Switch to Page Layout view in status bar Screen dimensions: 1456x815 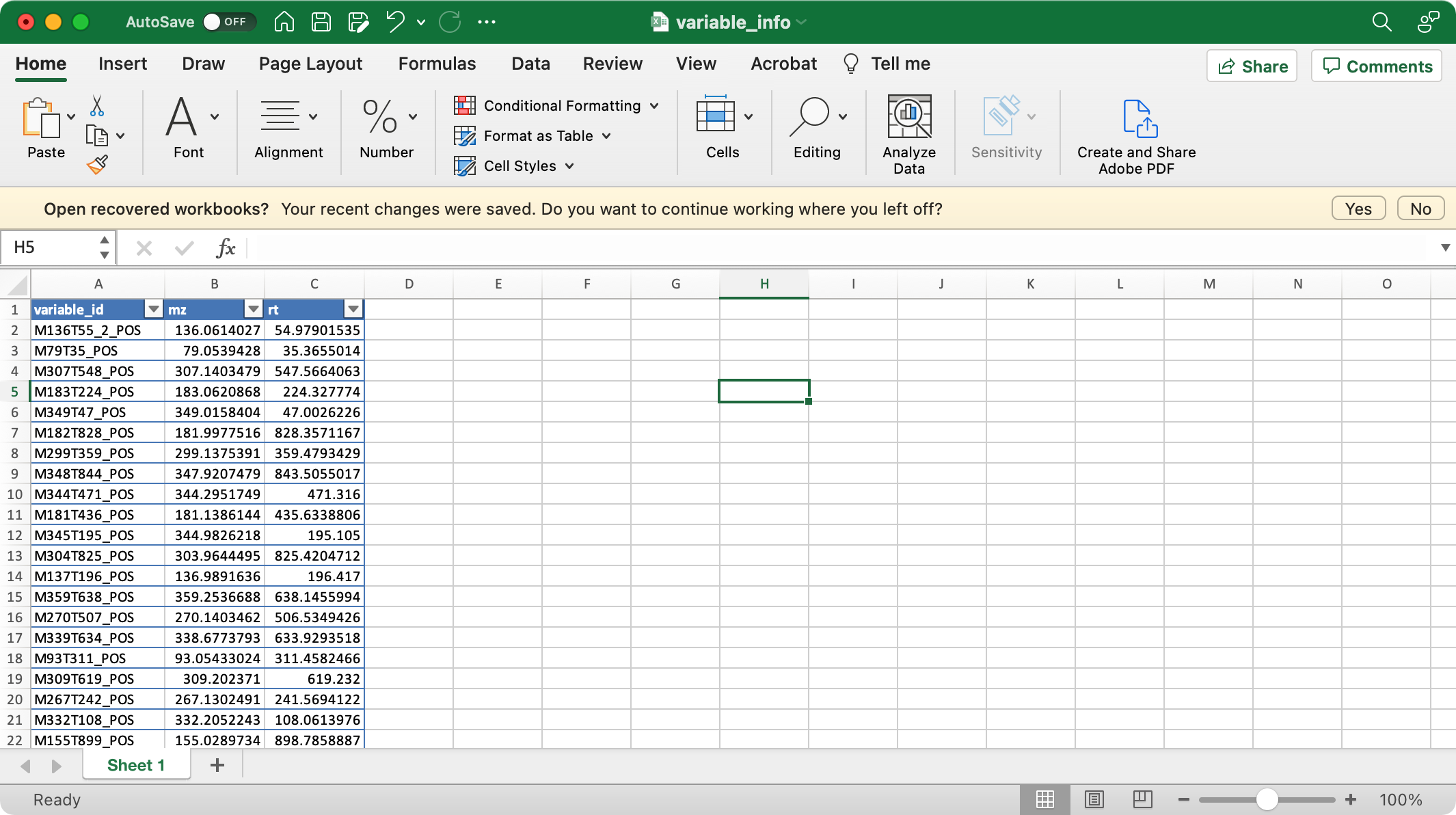pyautogui.click(x=1094, y=799)
